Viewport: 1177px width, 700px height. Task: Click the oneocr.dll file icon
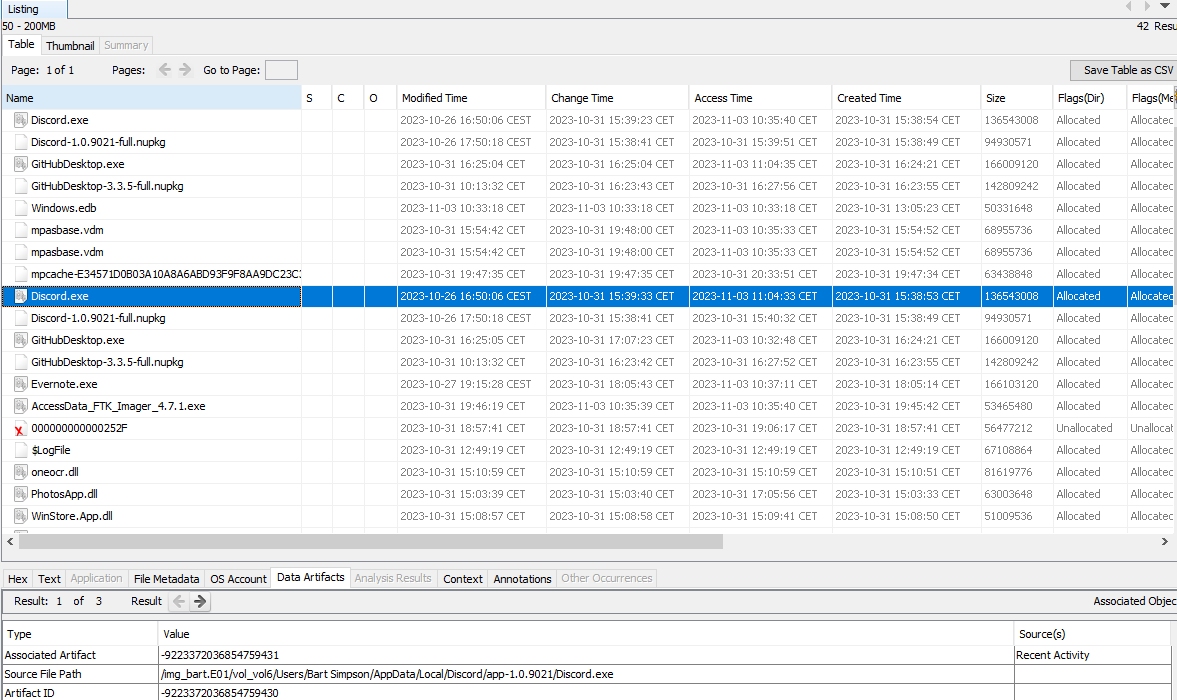[x=21, y=472]
